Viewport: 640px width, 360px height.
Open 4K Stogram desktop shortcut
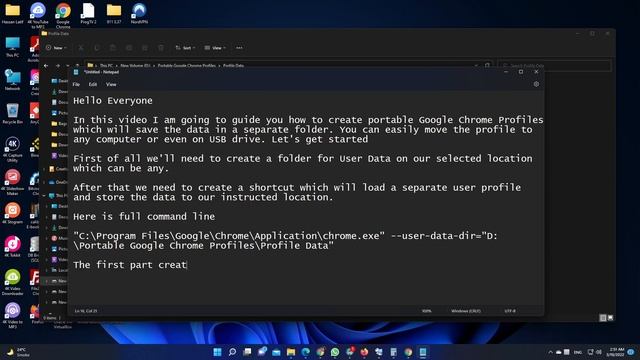pos(13,213)
